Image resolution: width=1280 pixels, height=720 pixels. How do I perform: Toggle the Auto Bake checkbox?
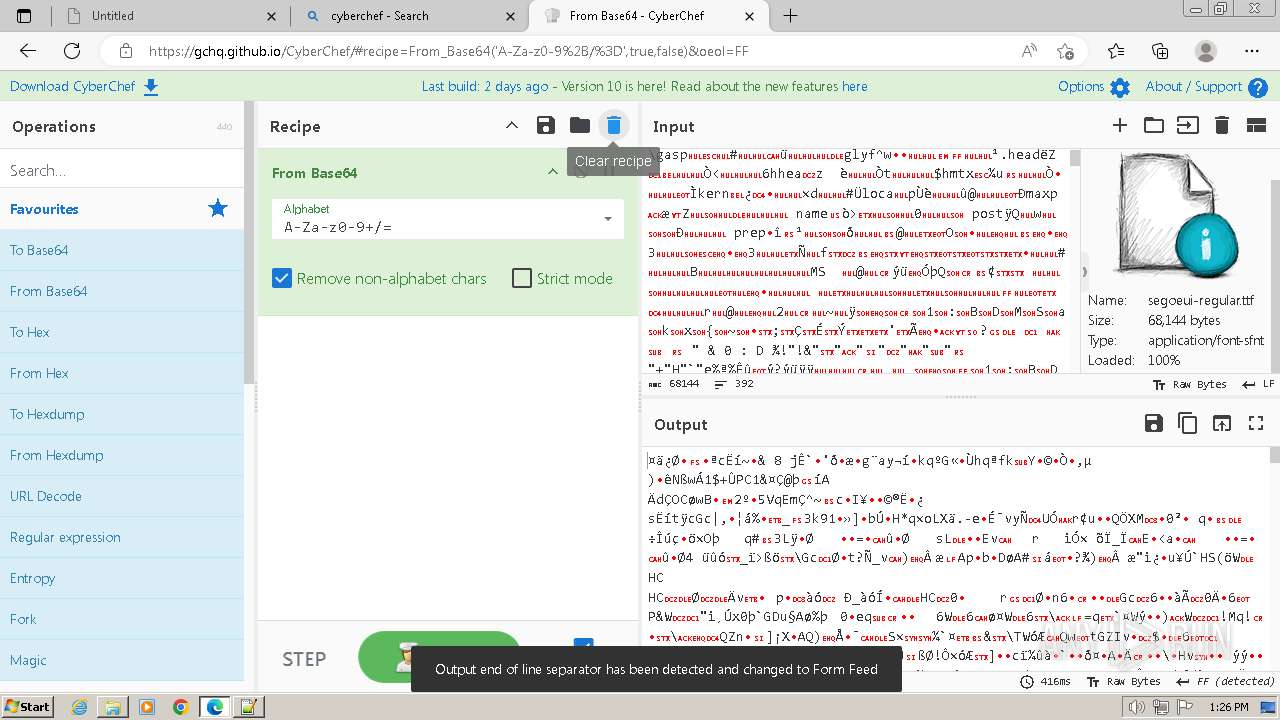(583, 647)
